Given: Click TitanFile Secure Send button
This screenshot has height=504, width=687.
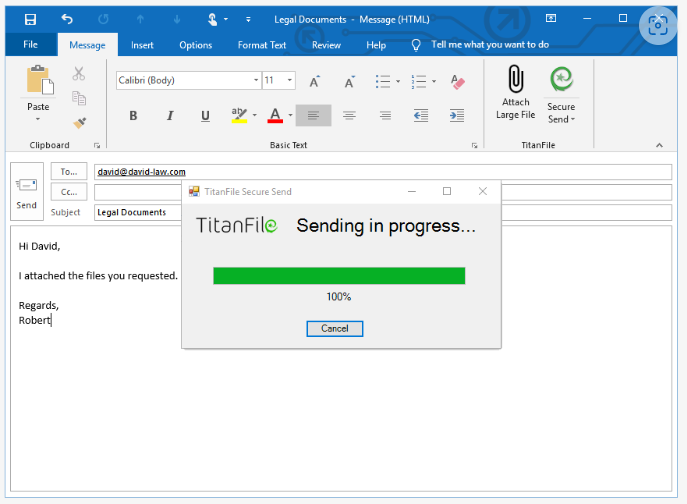Looking at the screenshot, I should click(561, 96).
